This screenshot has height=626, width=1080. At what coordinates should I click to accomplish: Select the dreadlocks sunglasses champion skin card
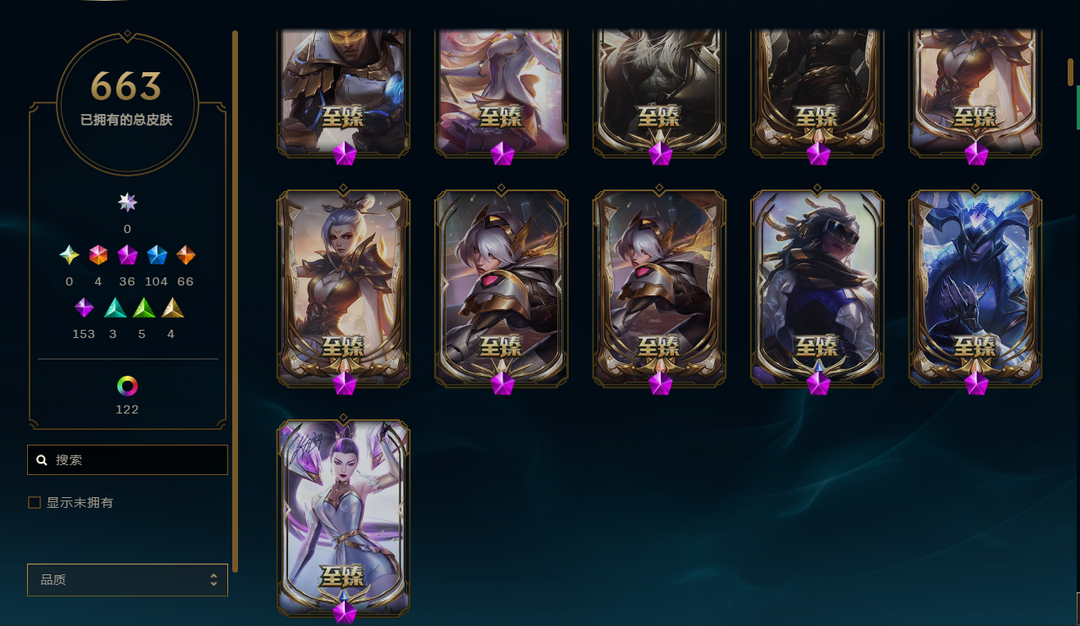[x=818, y=288]
